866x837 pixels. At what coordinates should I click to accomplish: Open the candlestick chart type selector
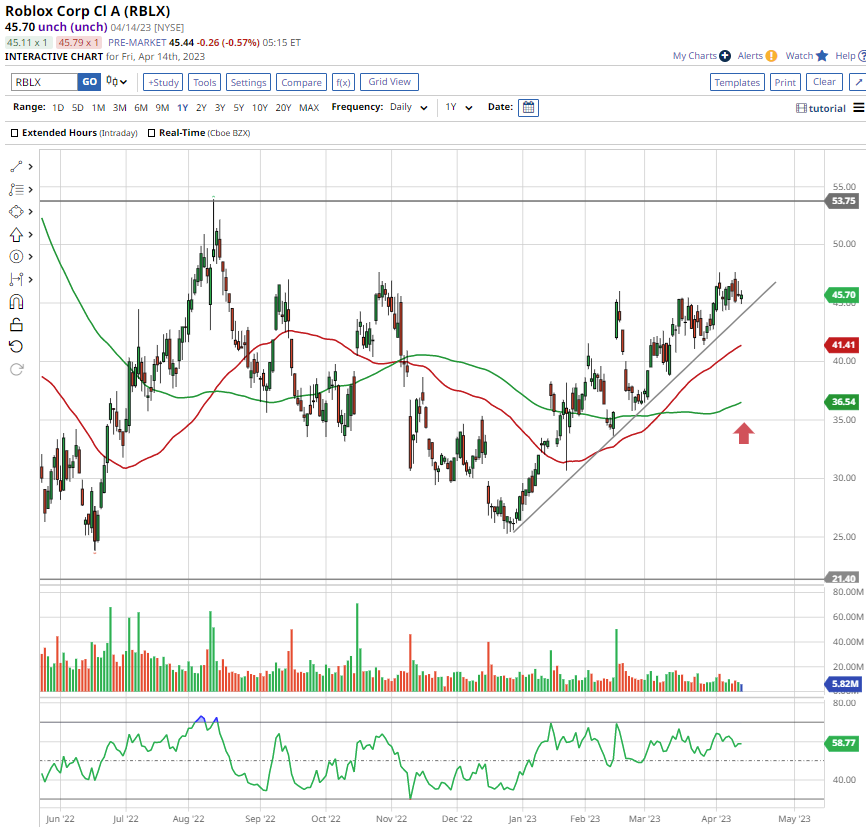tap(117, 82)
